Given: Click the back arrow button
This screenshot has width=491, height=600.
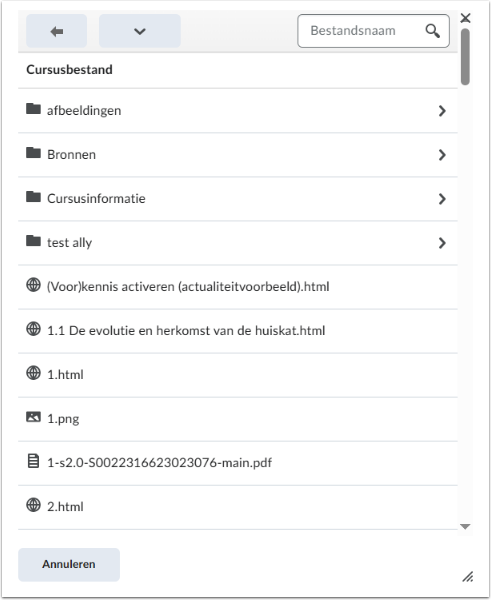Looking at the screenshot, I should coord(56,31).
